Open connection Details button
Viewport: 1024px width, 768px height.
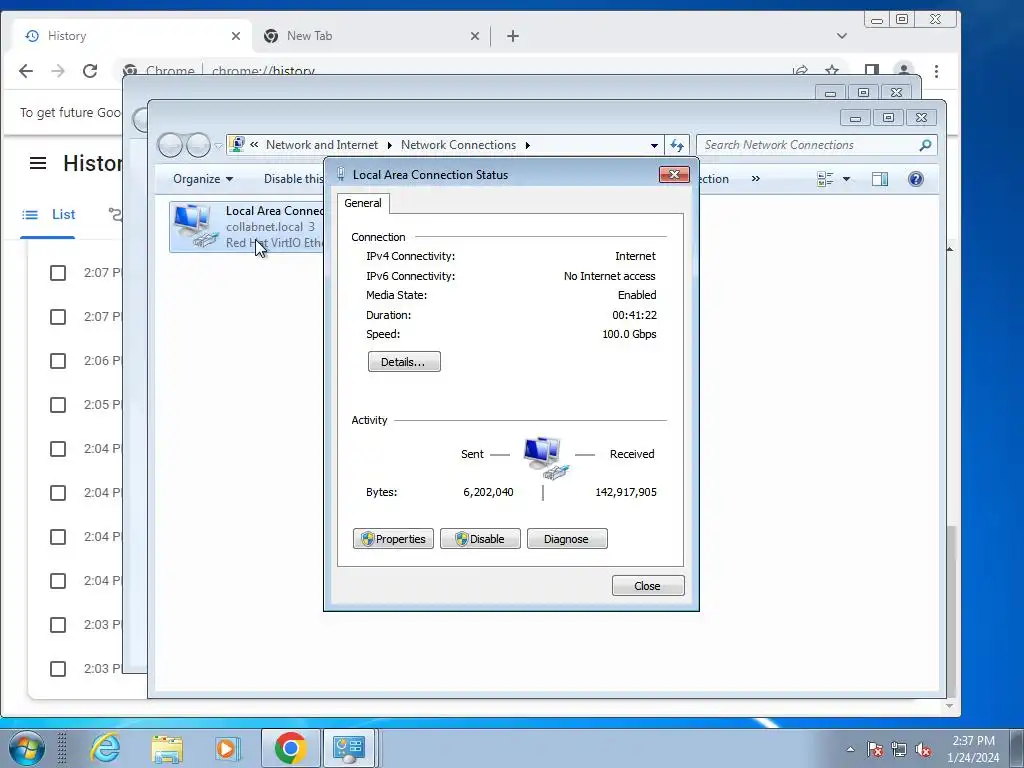click(404, 362)
